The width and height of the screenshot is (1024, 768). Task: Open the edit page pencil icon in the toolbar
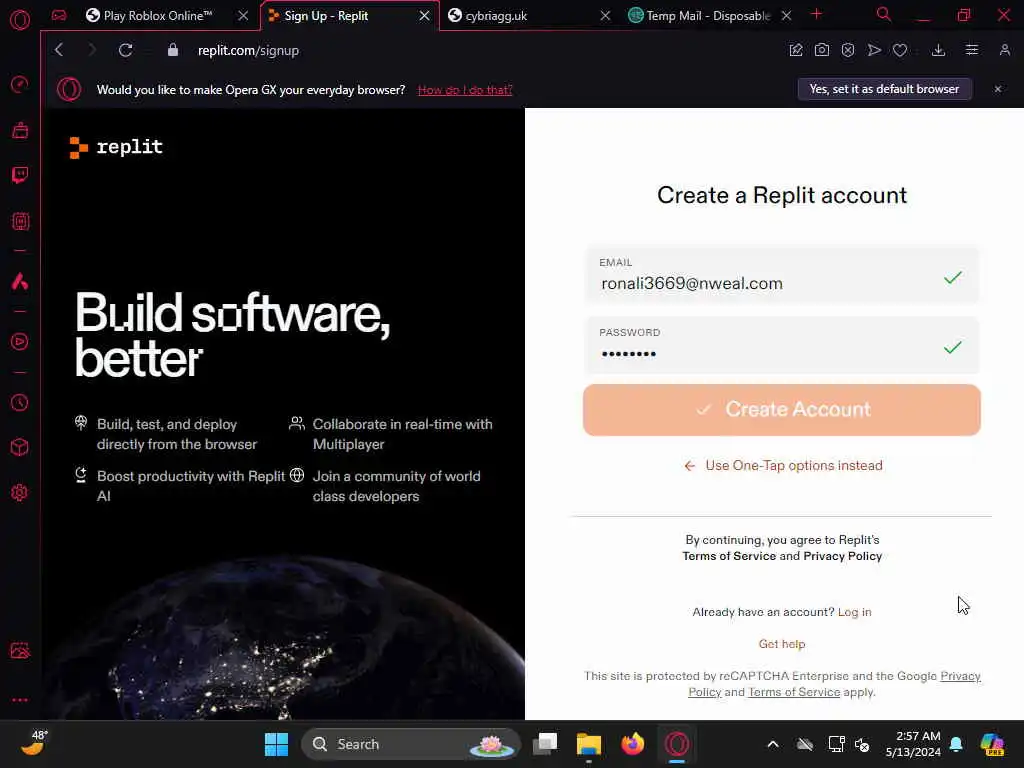tap(795, 50)
